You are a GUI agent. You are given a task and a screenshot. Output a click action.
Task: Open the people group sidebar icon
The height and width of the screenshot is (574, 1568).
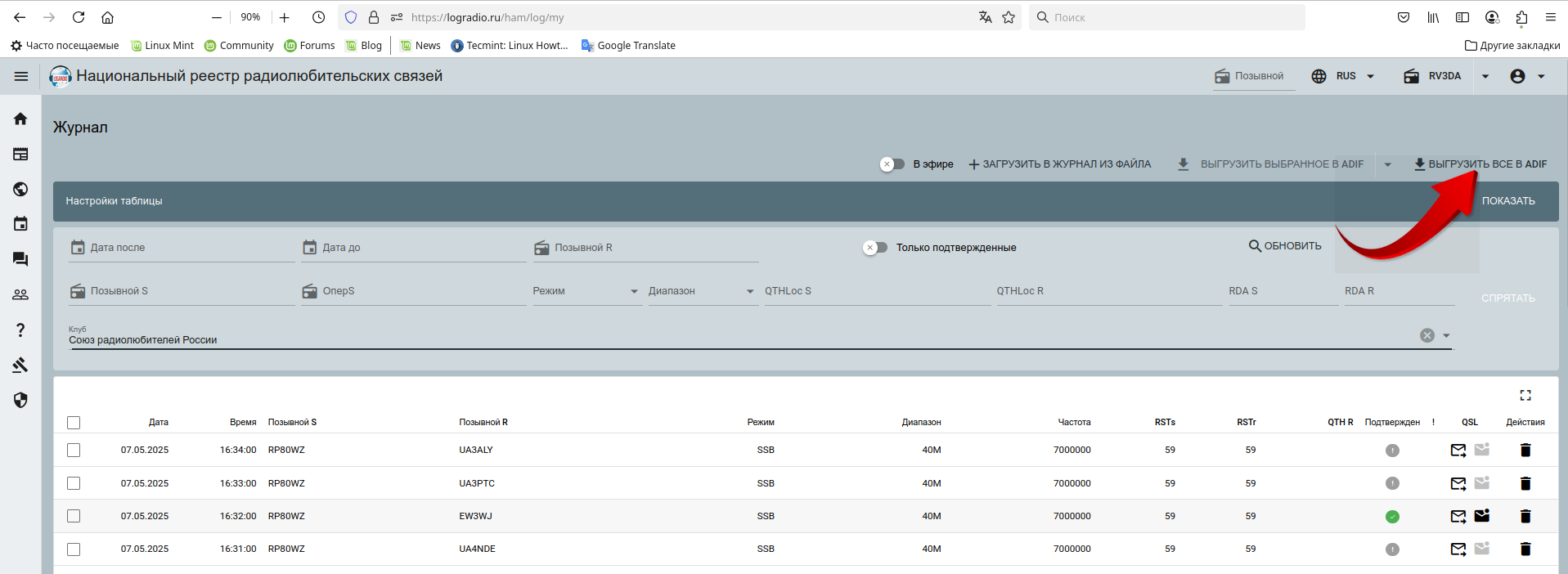pyautogui.click(x=20, y=294)
